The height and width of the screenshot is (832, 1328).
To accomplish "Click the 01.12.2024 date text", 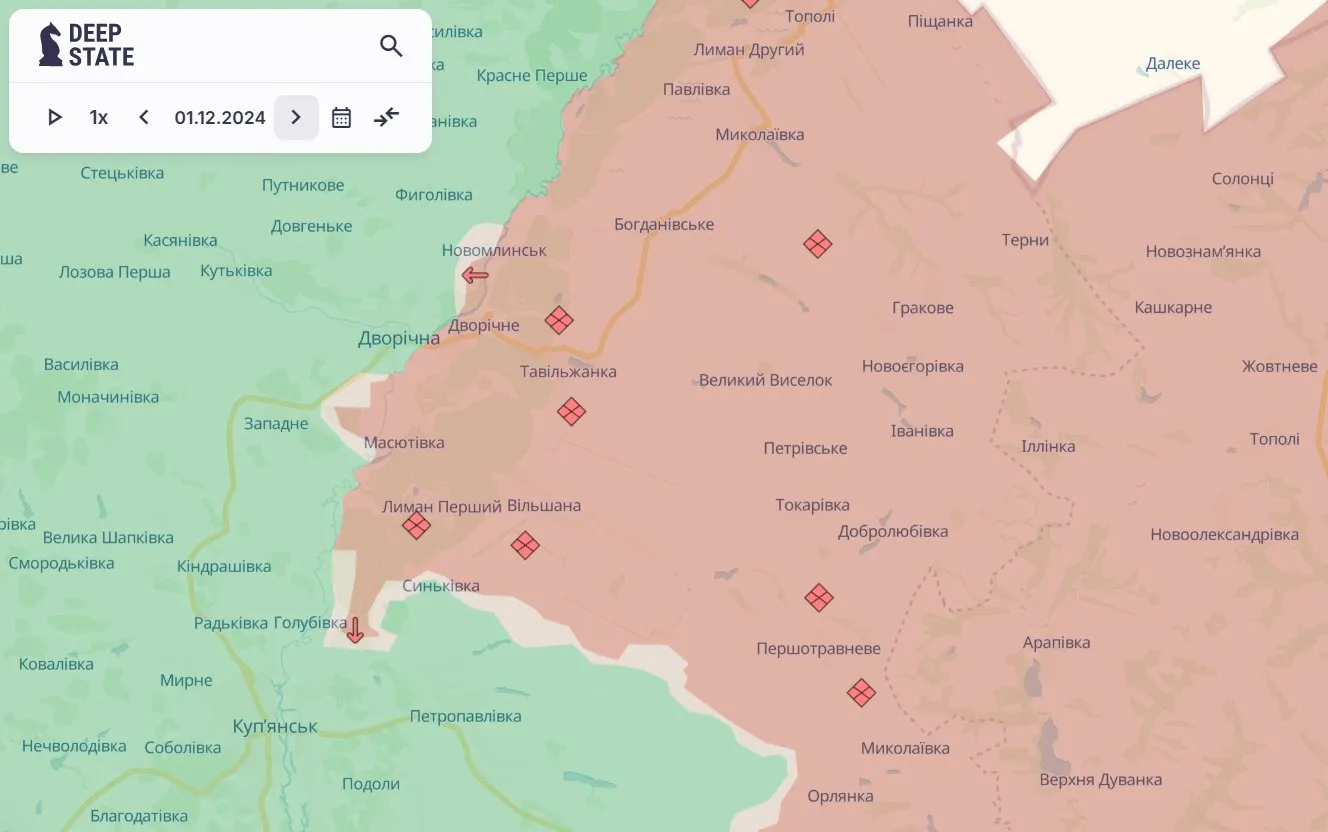I will (220, 118).
